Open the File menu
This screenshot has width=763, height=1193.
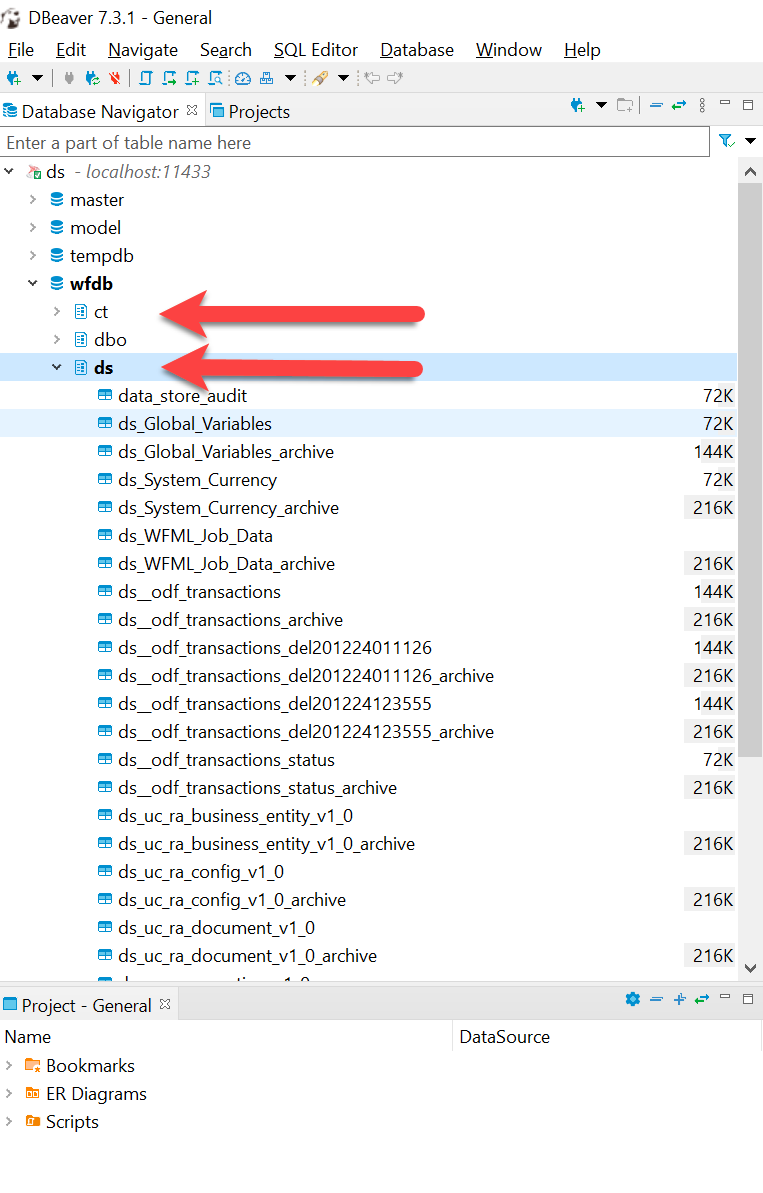[x=21, y=50]
